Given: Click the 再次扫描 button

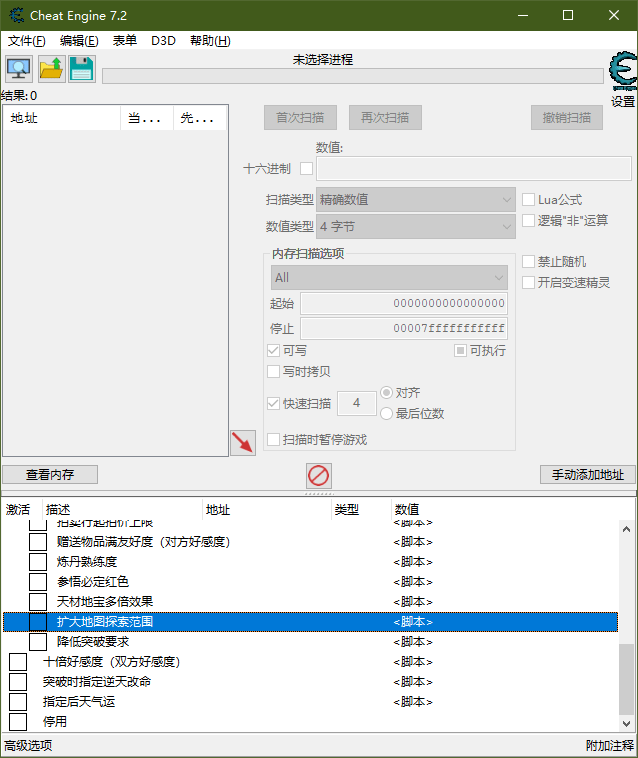Looking at the screenshot, I should click(385, 117).
